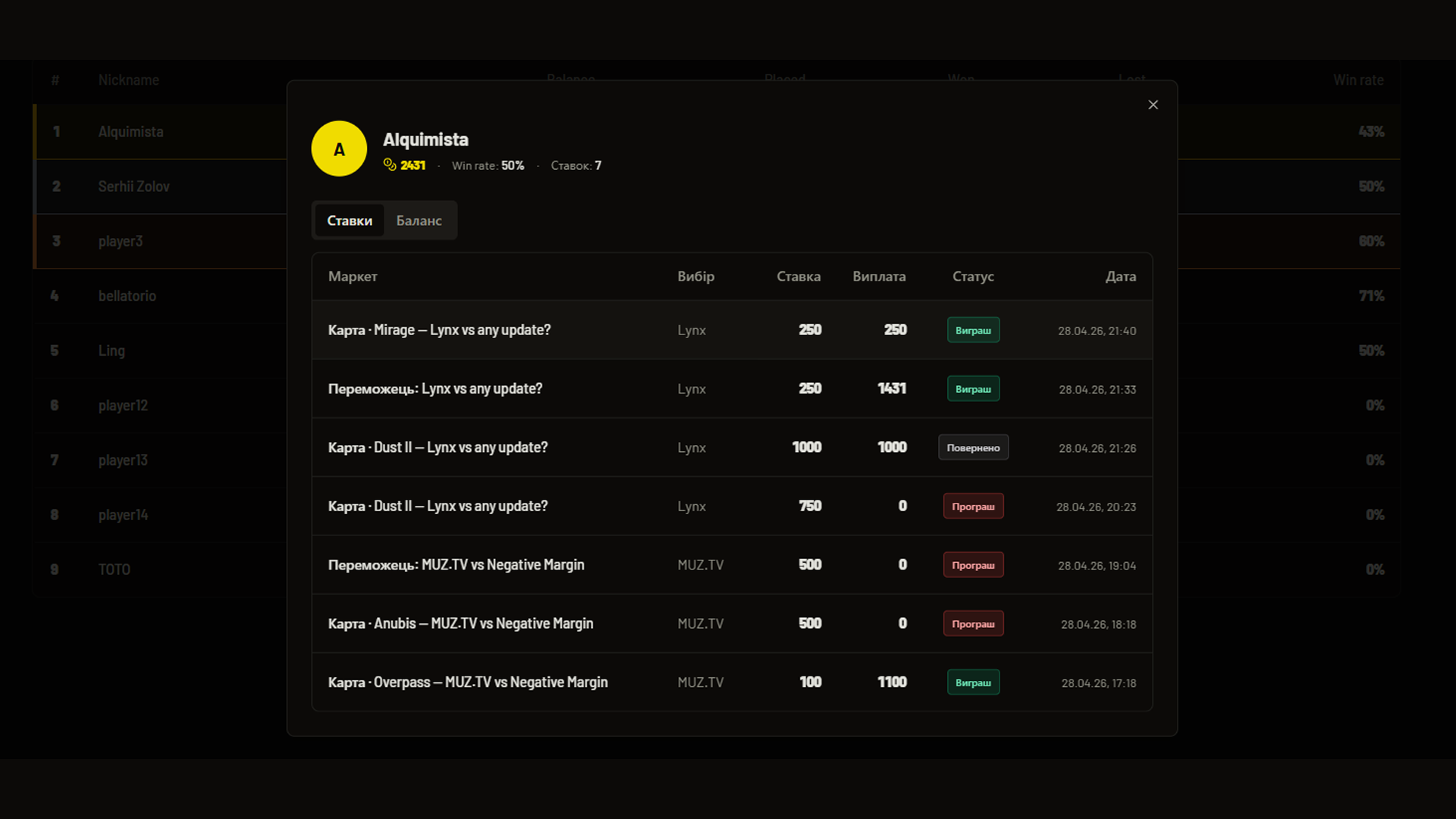Open player12 in the background leaderboard
Screen dimensions: 1456x819
(123, 406)
